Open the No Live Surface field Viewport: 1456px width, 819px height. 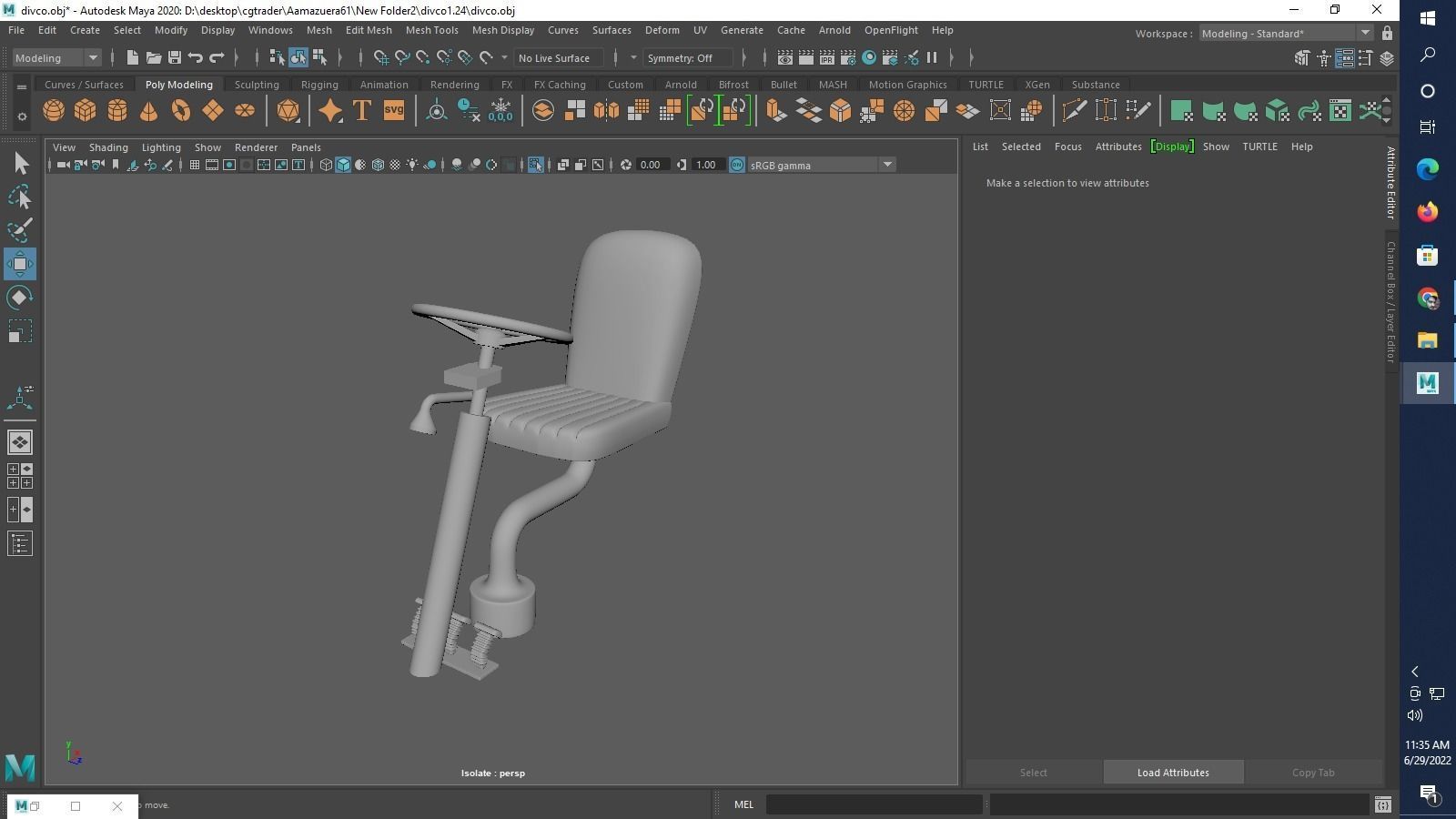[x=561, y=57]
